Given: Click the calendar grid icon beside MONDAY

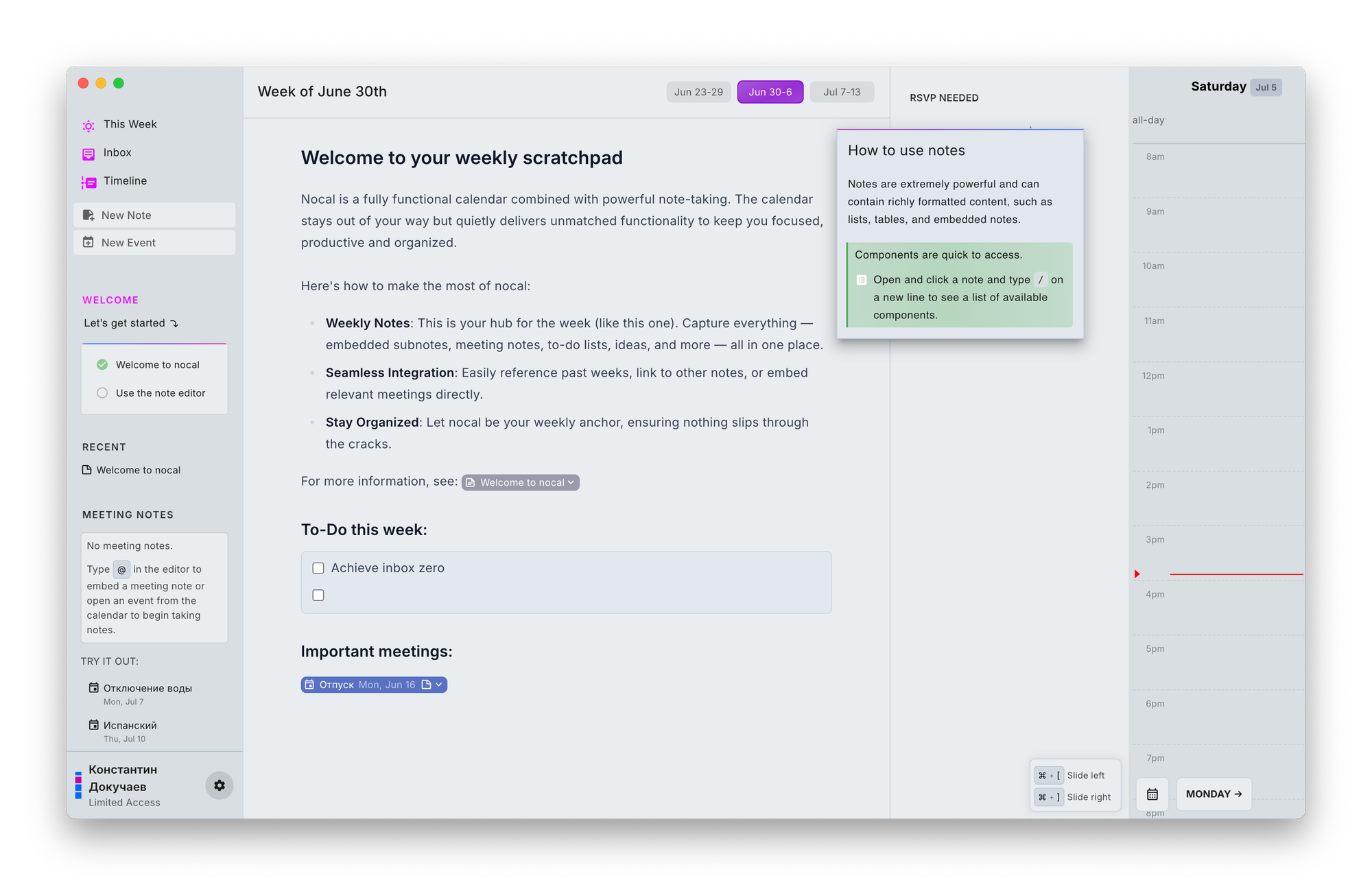Looking at the screenshot, I should 1152,794.
